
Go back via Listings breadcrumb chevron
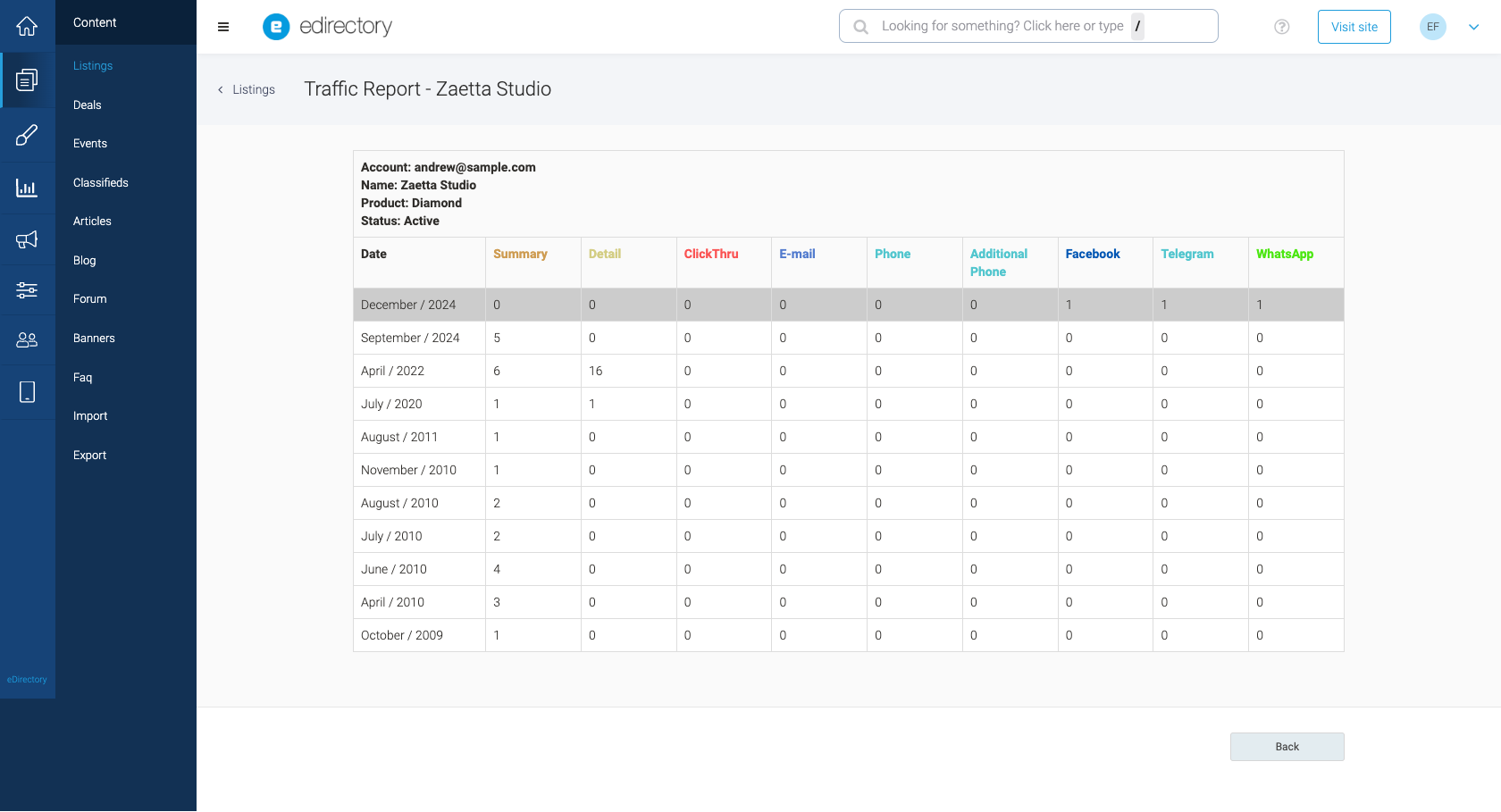pos(221,89)
